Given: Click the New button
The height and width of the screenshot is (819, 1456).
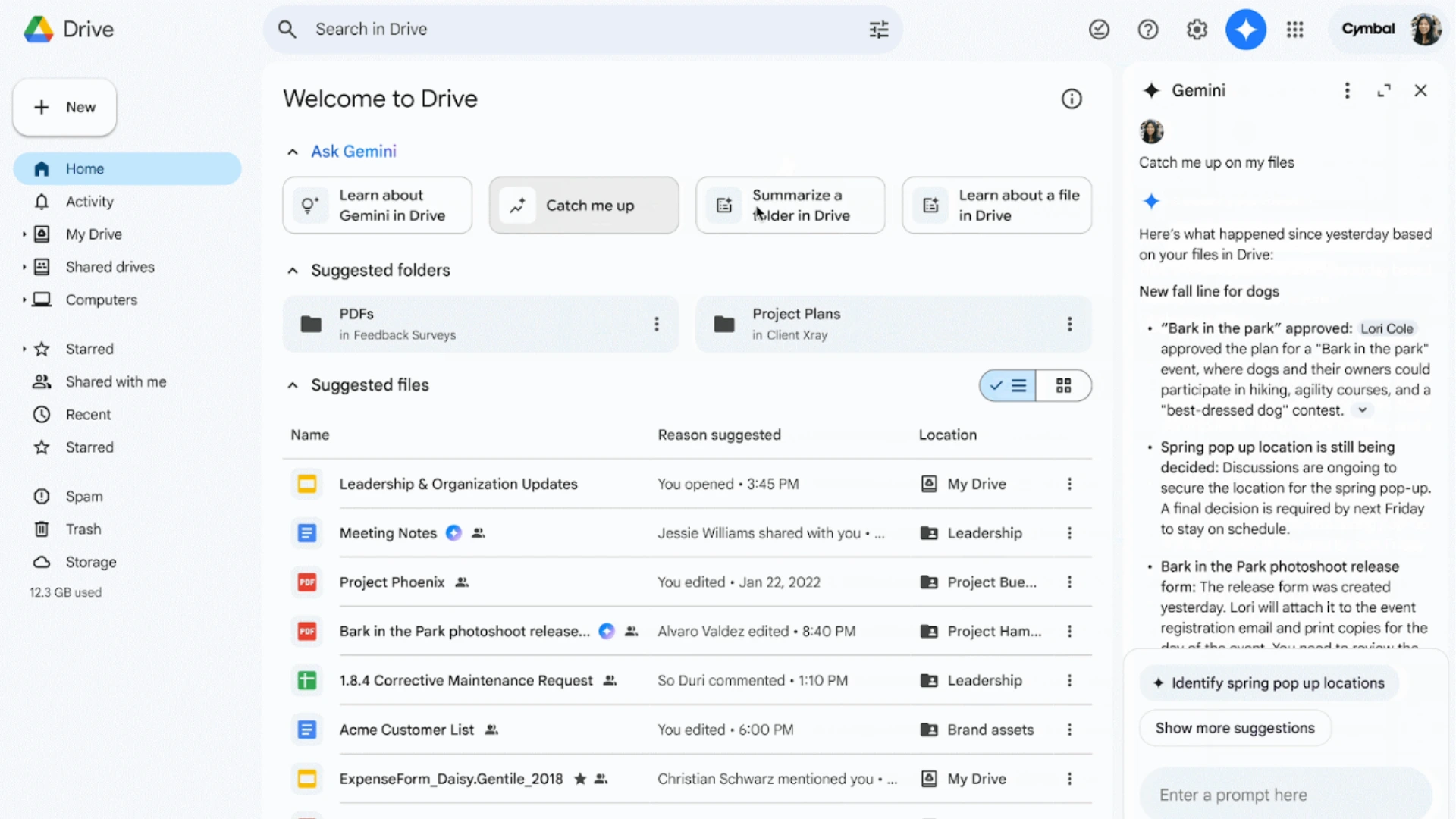Looking at the screenshot, I should (x=64, y=108).
